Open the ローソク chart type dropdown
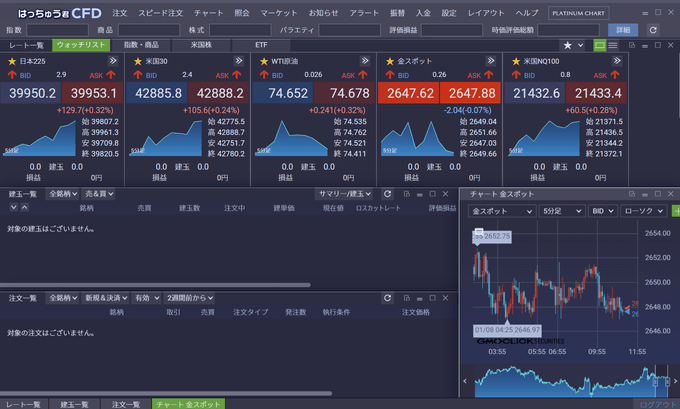This screenshot has height=409, width=680. point(643,211)
